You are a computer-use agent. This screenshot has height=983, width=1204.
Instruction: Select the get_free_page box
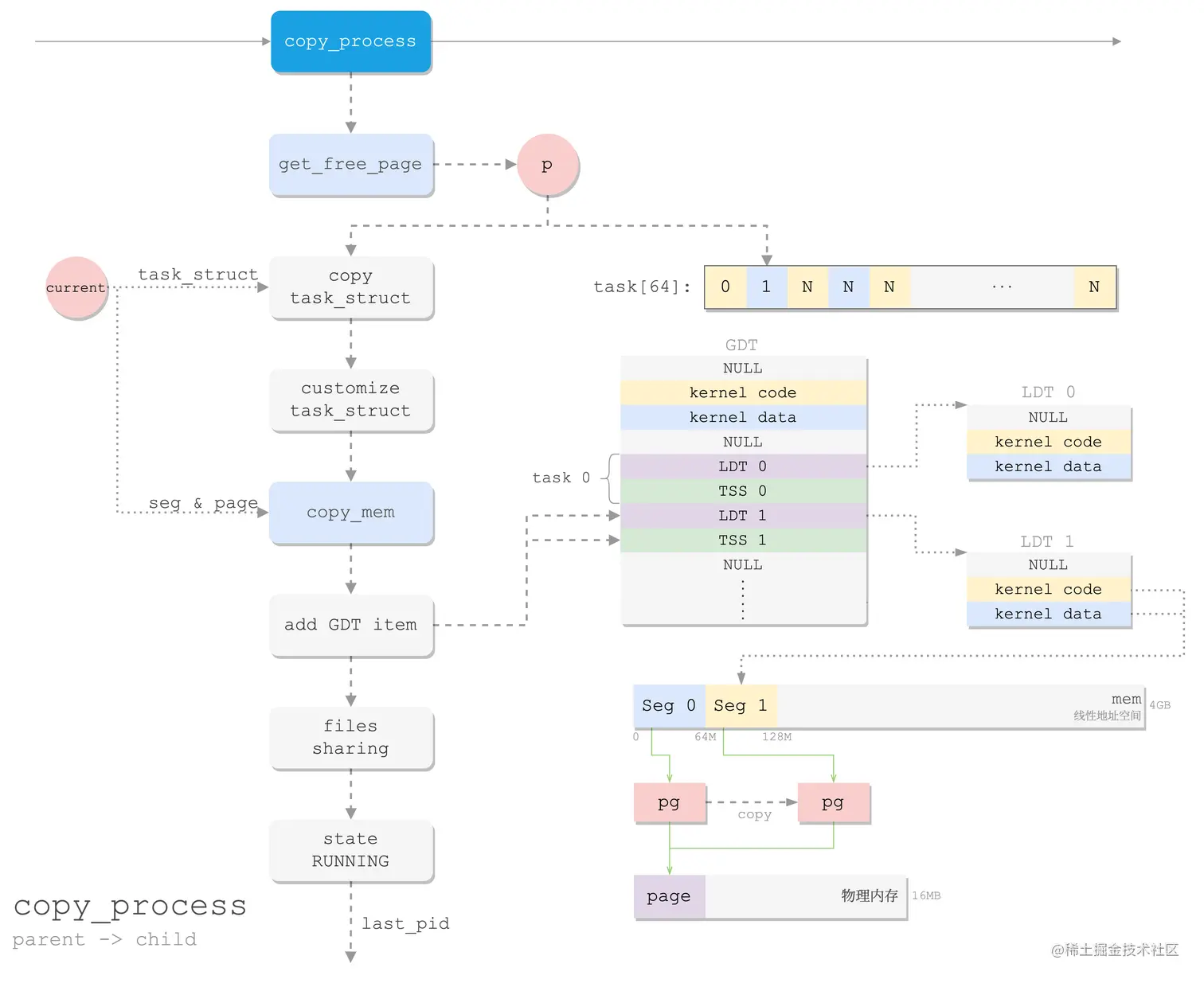click(351, 165)
